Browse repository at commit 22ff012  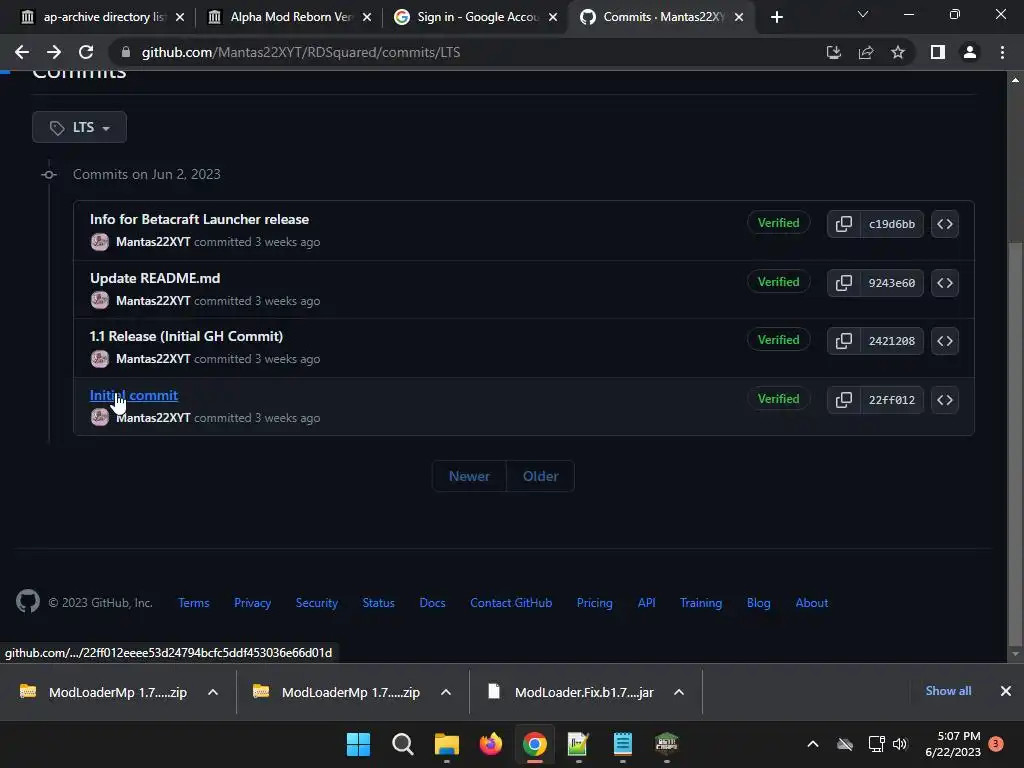945,400
